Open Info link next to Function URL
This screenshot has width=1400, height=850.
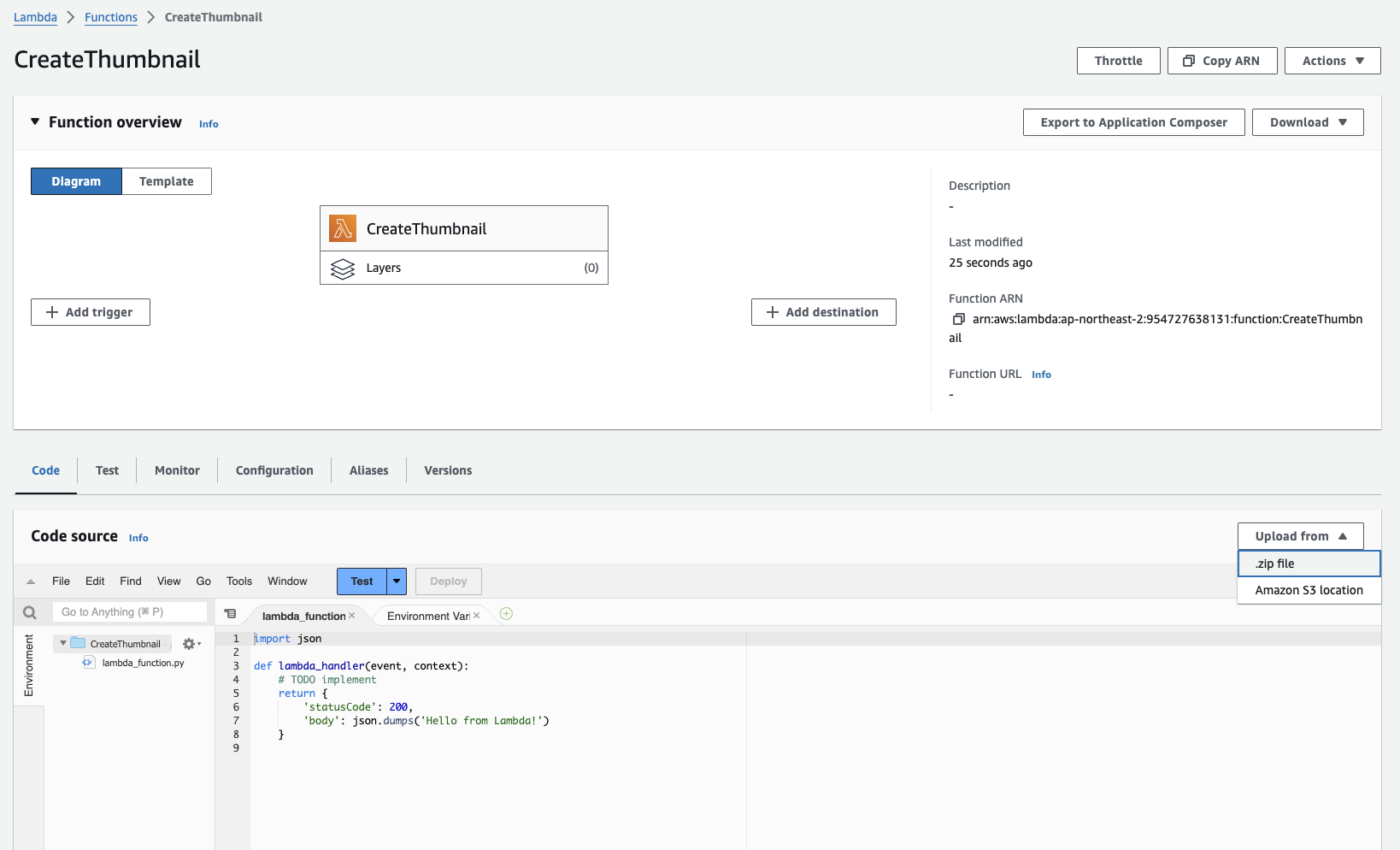click(x=1041, y=375)
